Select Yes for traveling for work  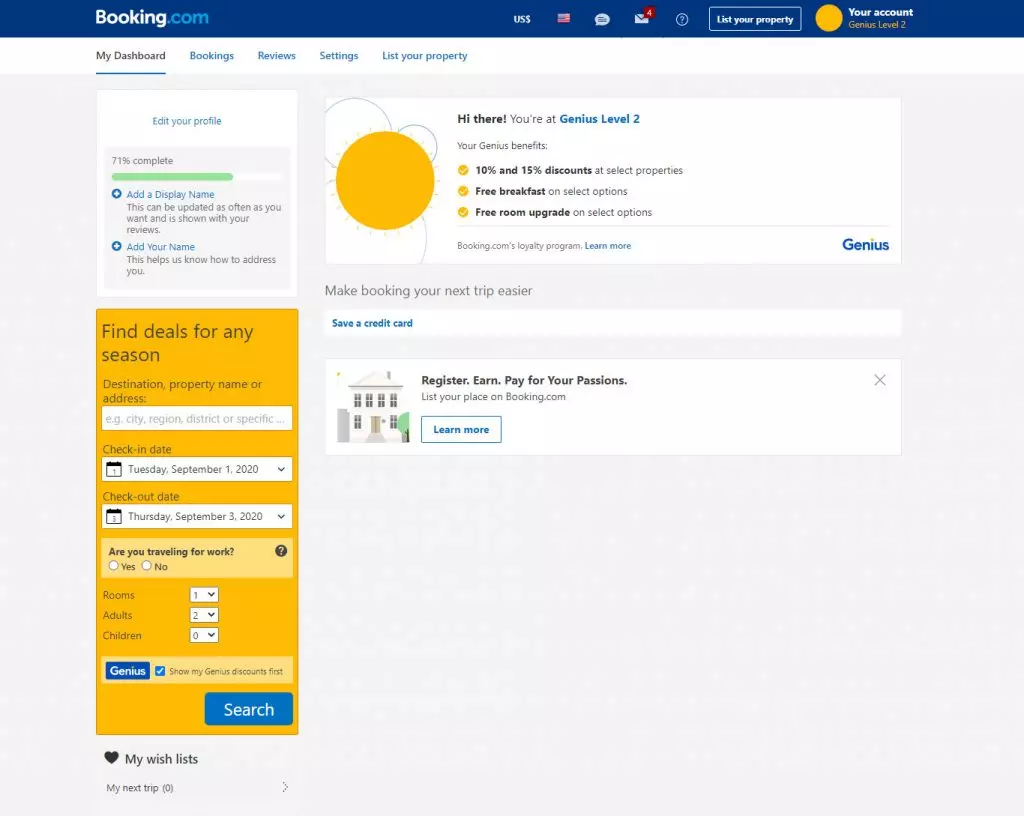(114, 565)
